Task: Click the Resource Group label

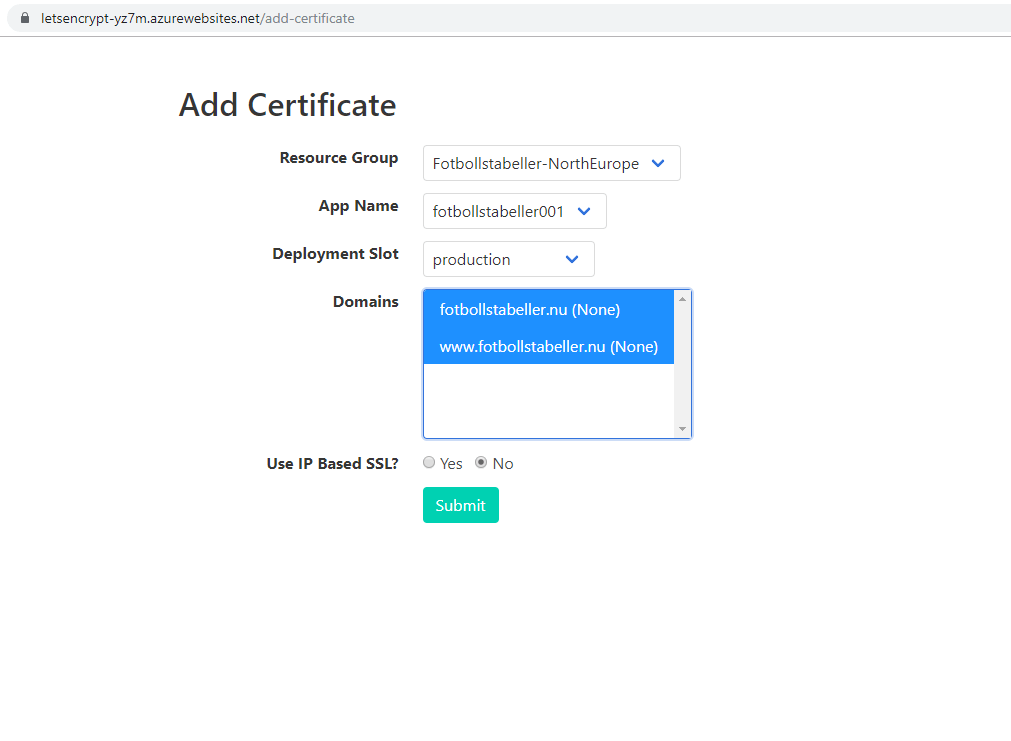Action: point(339,158)
